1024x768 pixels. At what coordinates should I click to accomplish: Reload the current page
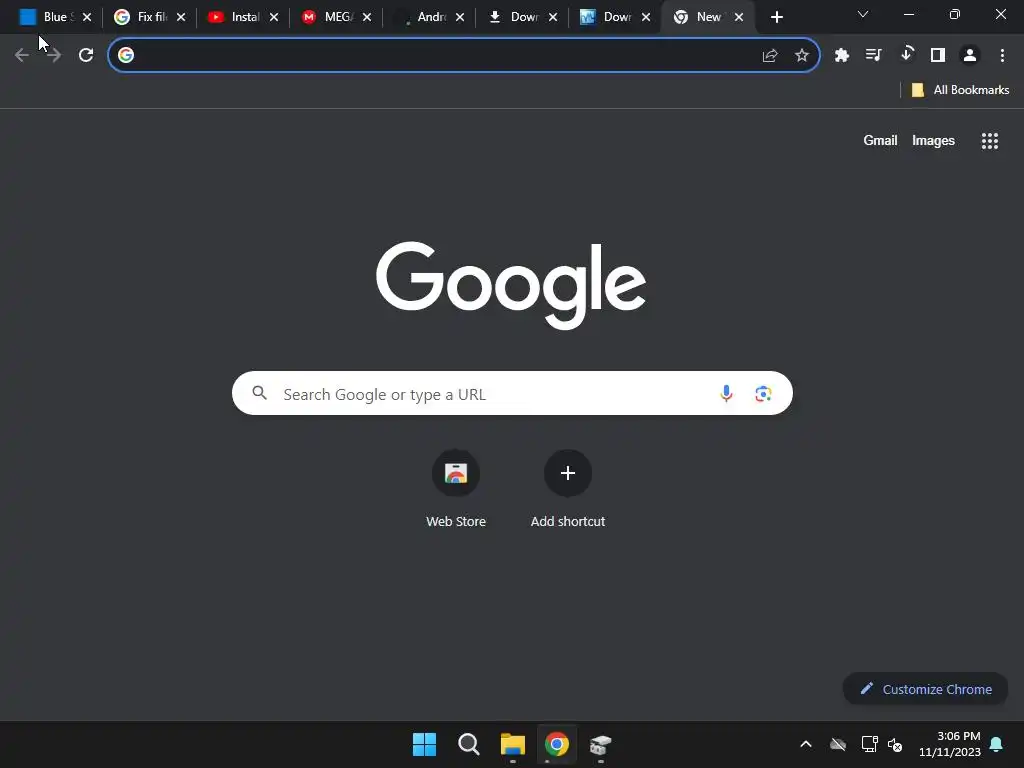tap(86, 56)
